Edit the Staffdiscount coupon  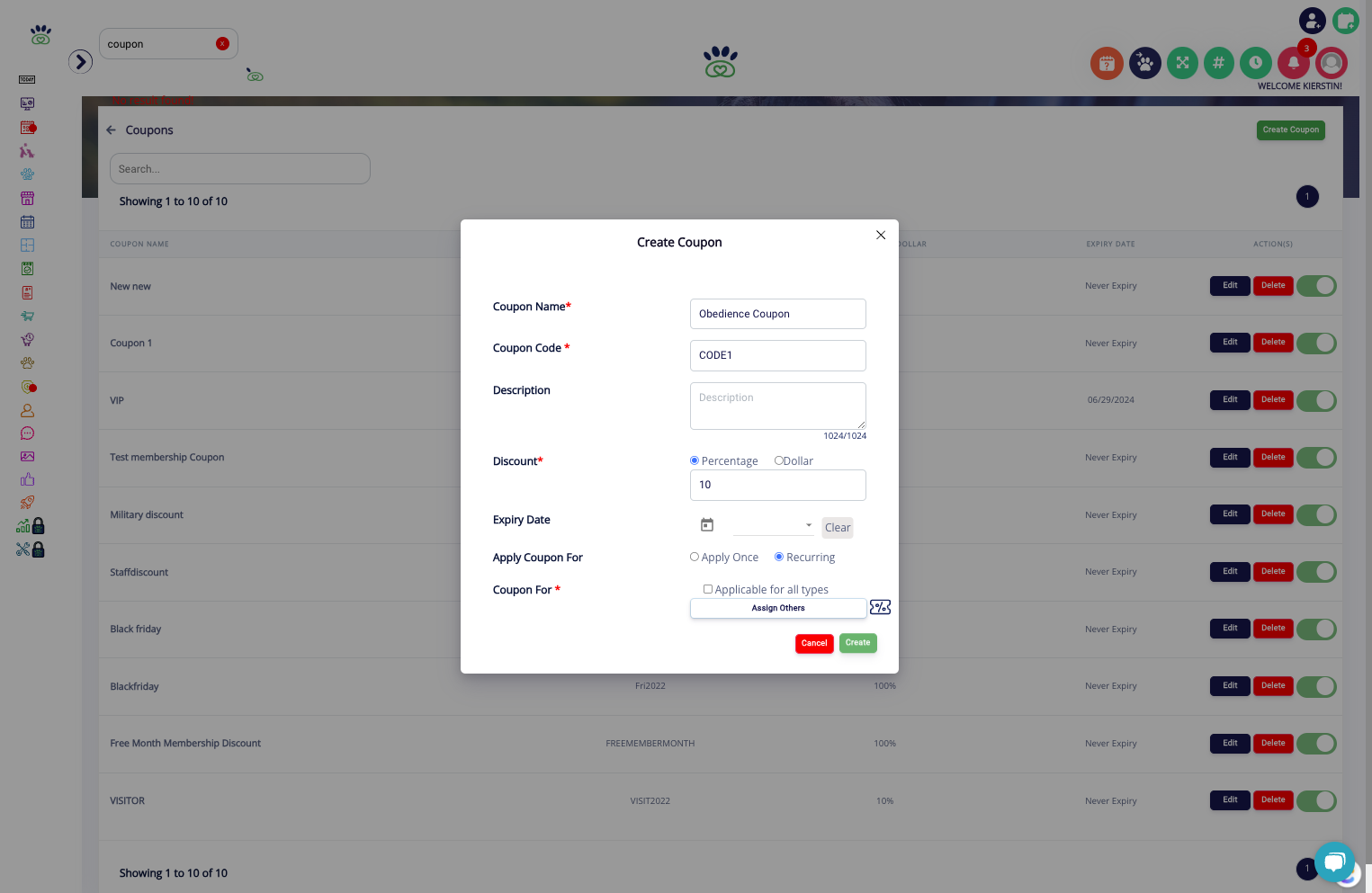[1230, 571]
